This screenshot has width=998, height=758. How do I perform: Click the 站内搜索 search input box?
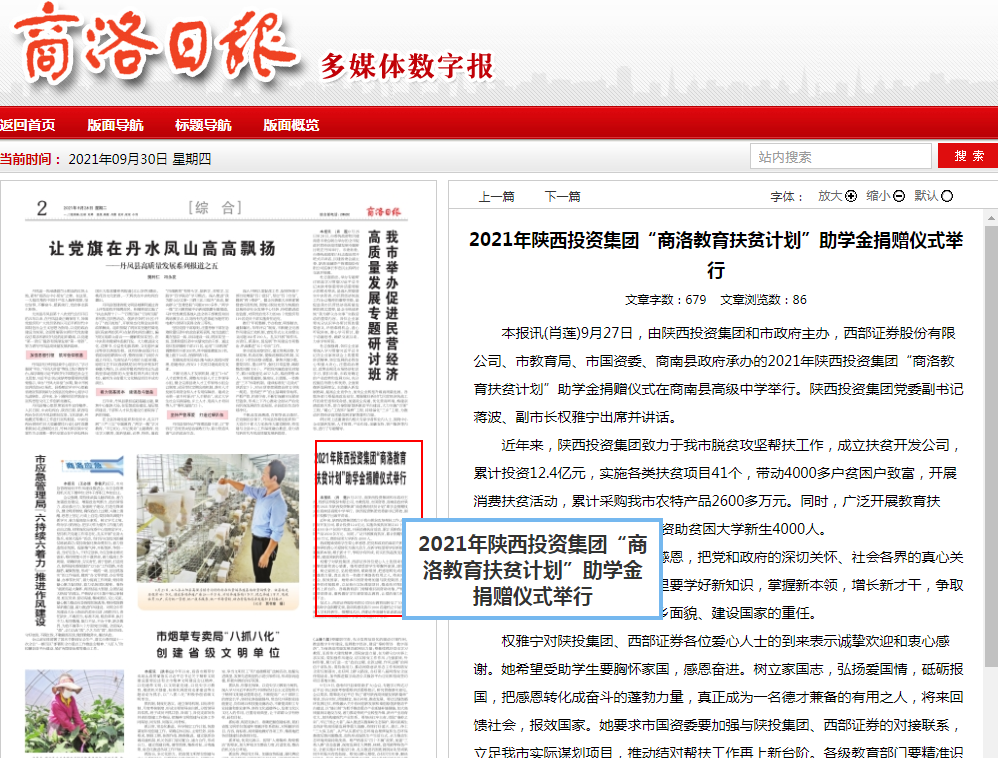click(x=840, y=156)
